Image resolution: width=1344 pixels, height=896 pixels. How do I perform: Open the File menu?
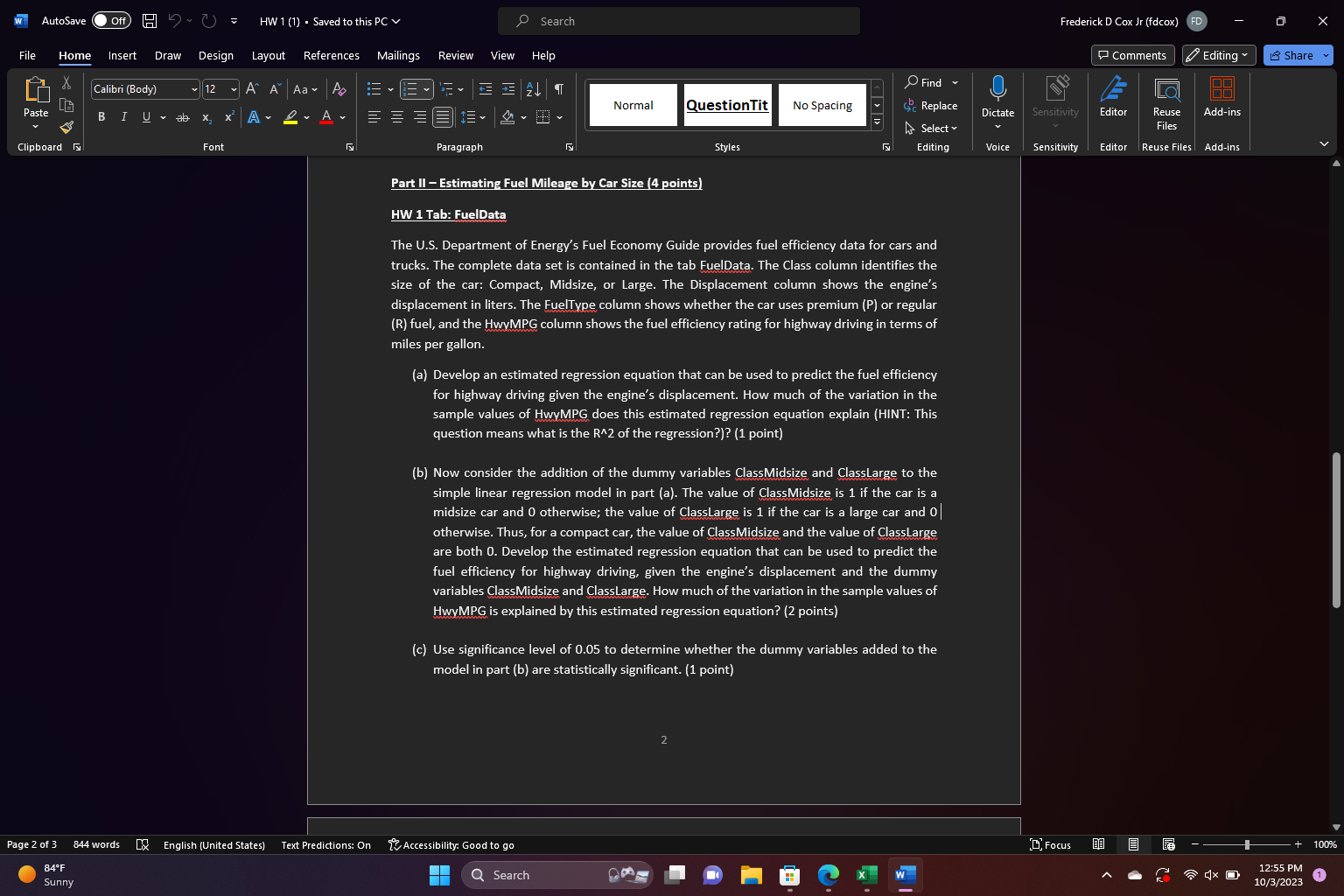click(x=28, y=55)
